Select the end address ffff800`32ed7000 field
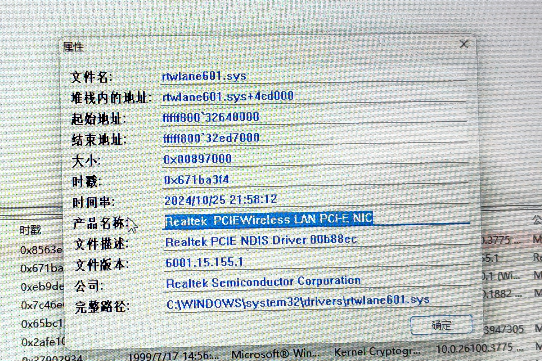 pyautogui.click(x=315, y=138)
